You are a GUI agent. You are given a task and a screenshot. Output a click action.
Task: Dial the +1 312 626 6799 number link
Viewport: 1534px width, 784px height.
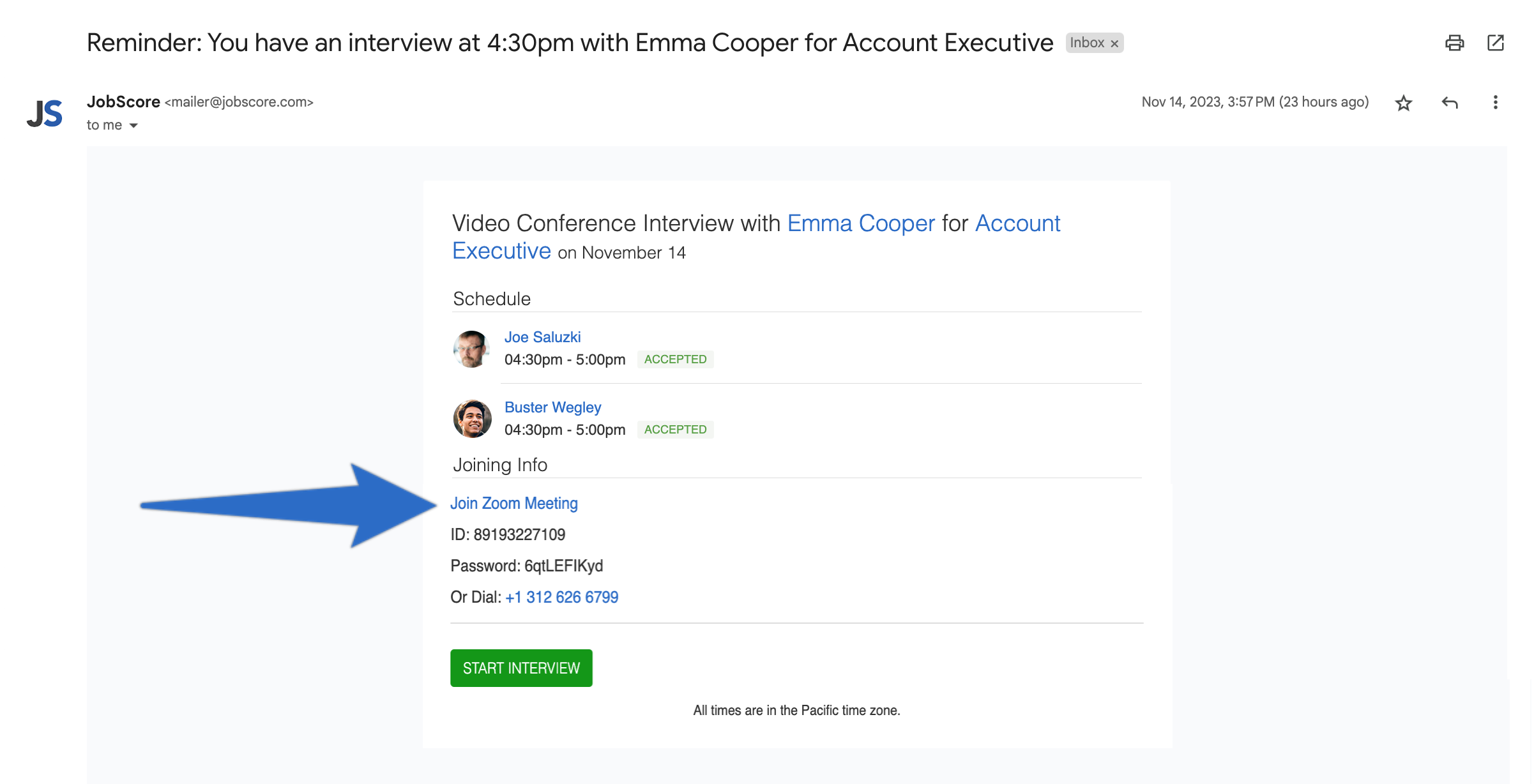561,597
